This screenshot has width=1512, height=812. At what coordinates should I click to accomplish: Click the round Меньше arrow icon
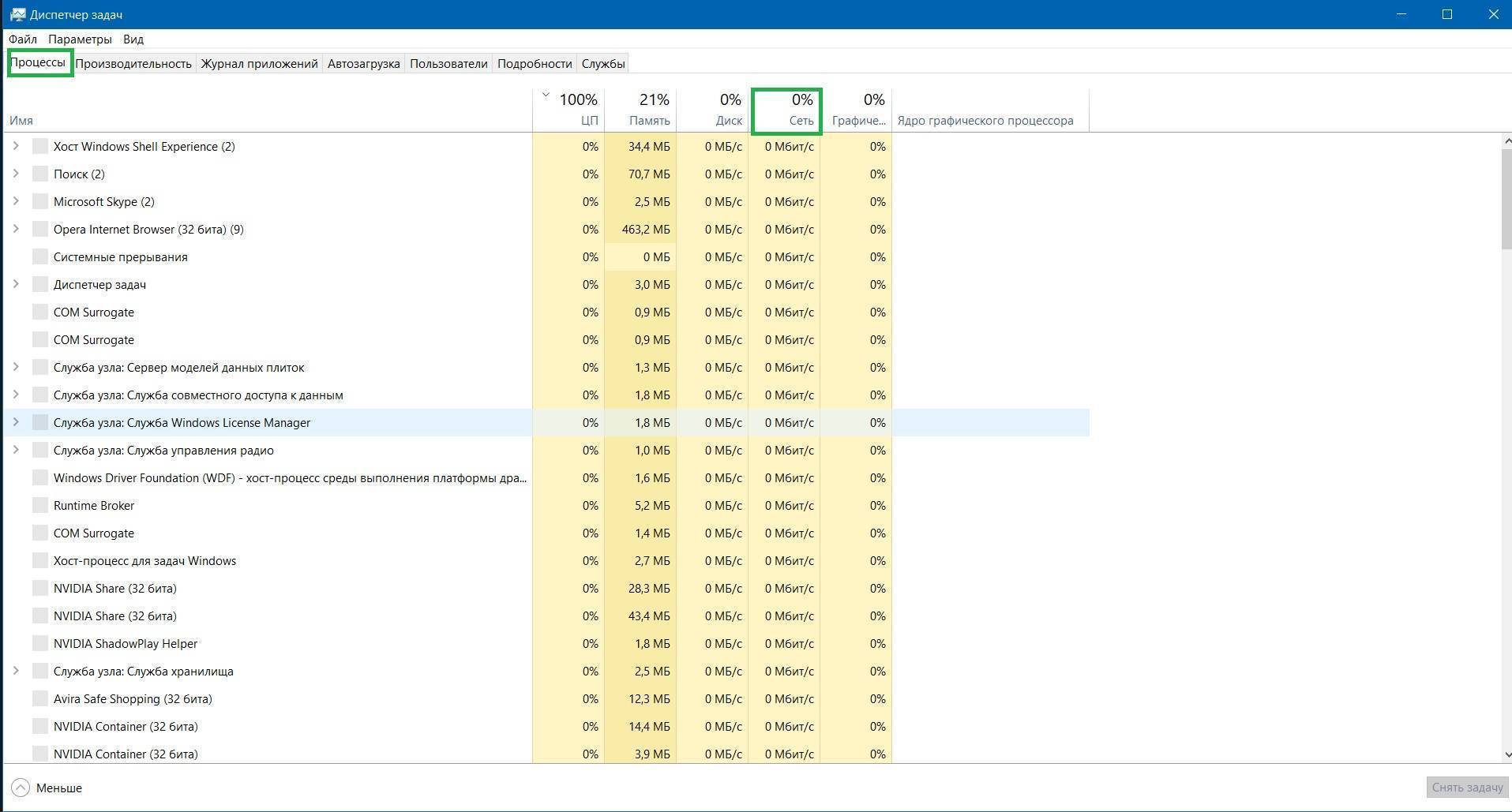[21, 788]
